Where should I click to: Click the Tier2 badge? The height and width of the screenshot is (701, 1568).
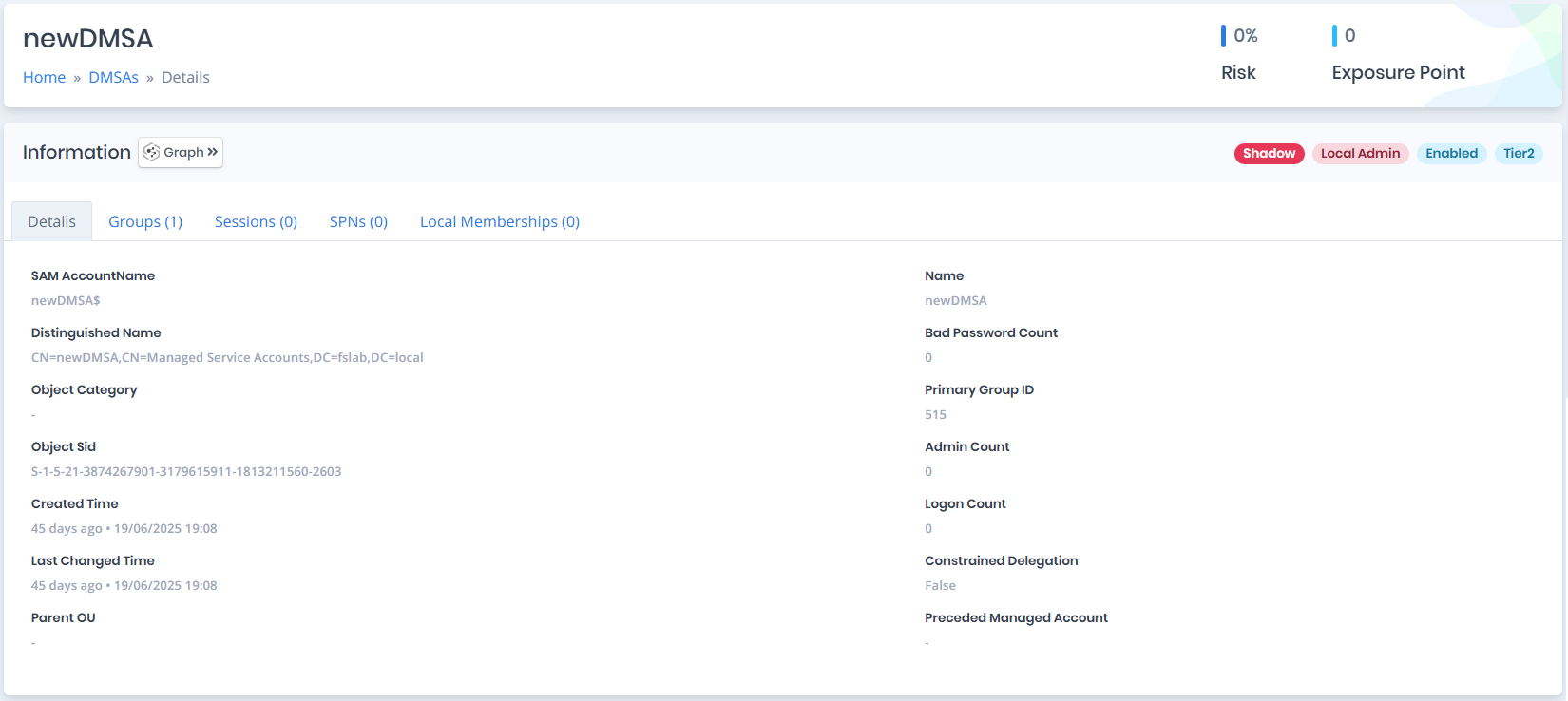pyautogui.click(x=1519, y=153)
